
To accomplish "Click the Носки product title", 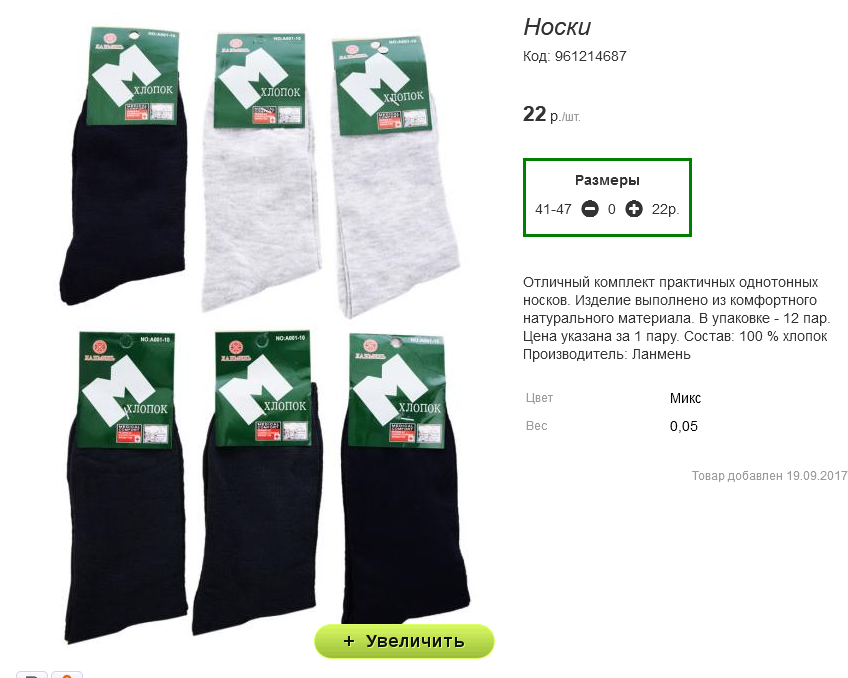I will [557, 27].
